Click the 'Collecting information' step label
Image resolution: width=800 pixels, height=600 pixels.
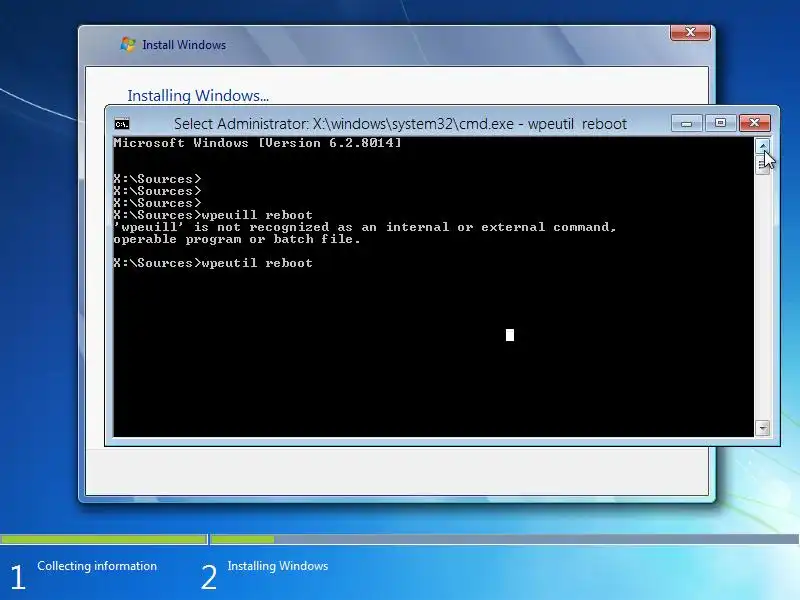[97, 566]
